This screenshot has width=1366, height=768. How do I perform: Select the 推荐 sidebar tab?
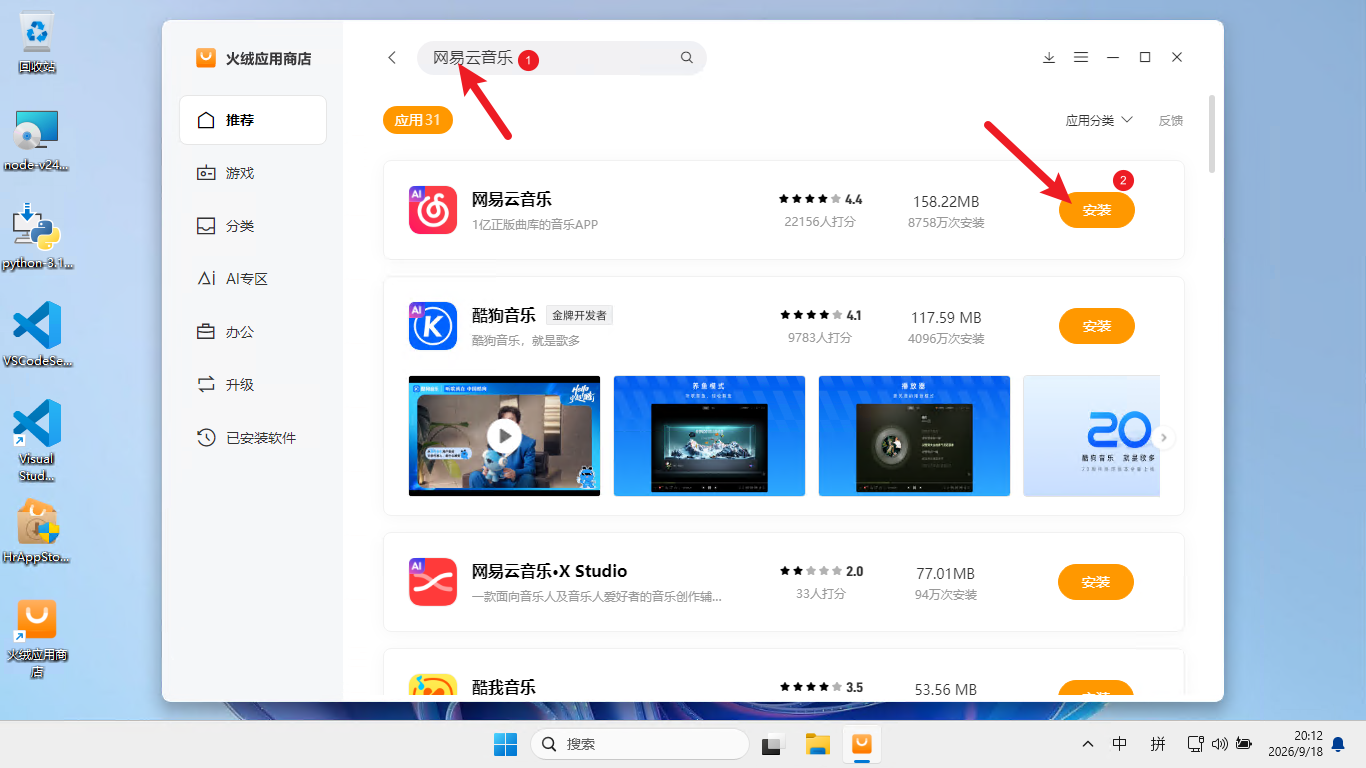pos(253,120)
